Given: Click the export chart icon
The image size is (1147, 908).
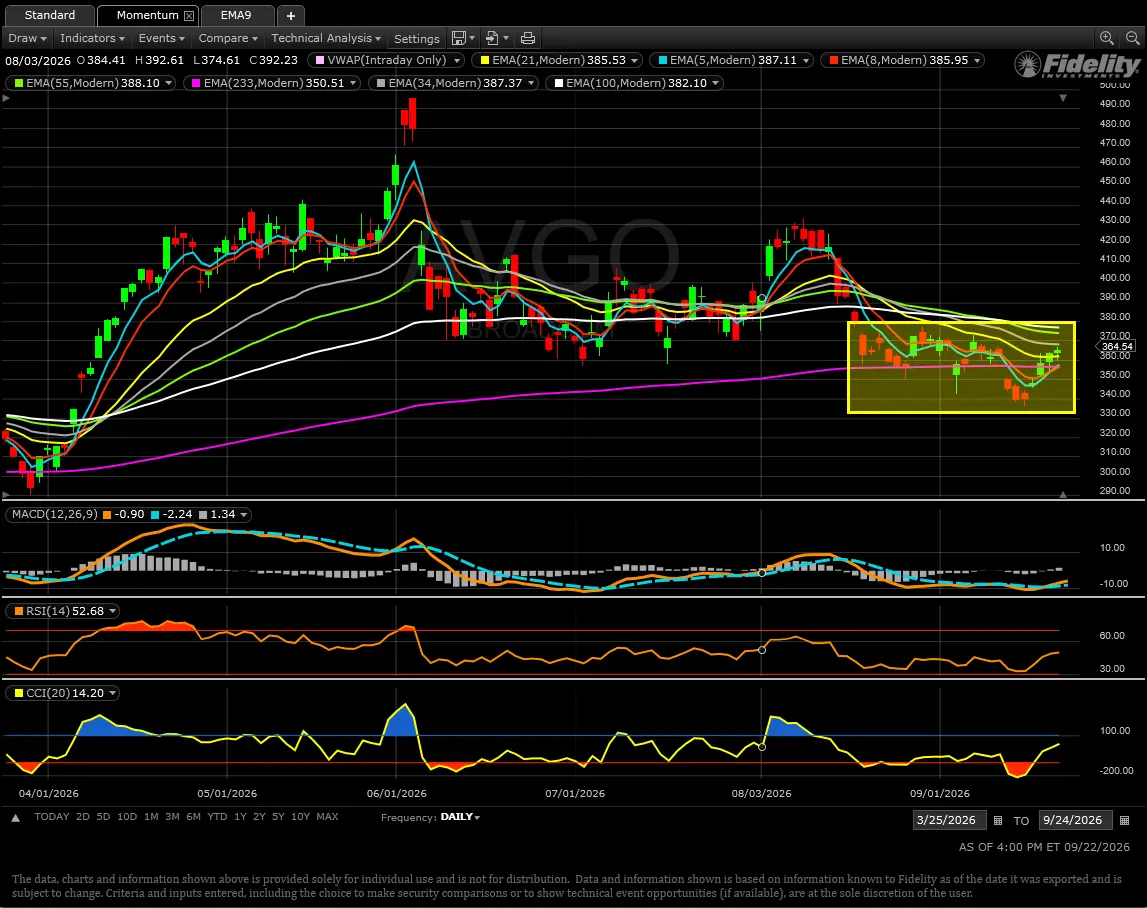Looking at the screenshot, I should point(492,38).
